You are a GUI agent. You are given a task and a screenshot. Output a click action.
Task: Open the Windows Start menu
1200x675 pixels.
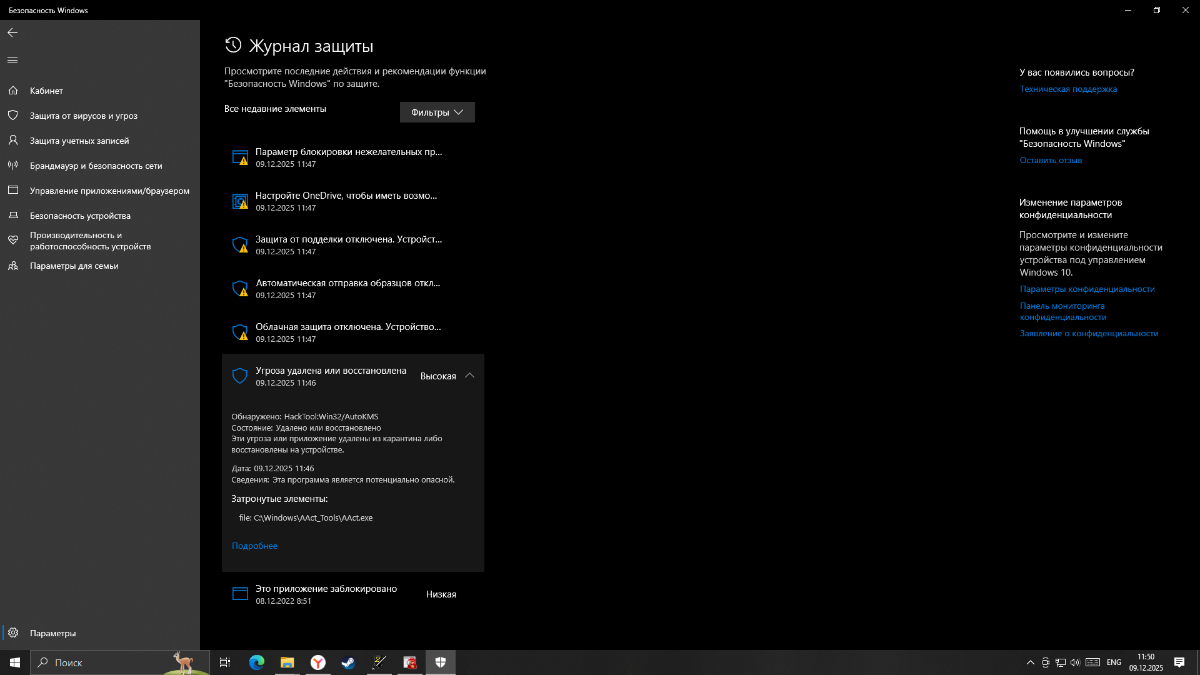click(15, 662)
